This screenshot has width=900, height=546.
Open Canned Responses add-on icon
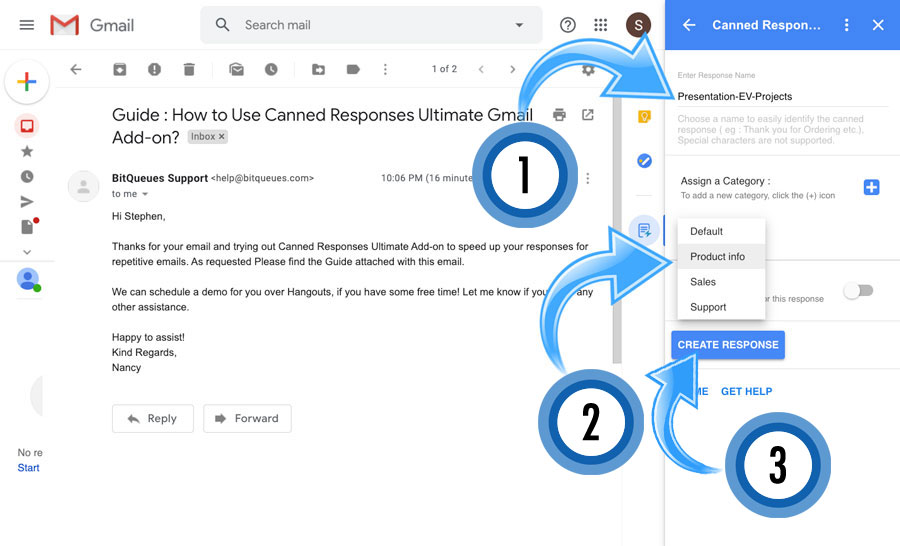pyautogui.click(x=645, y=230)
